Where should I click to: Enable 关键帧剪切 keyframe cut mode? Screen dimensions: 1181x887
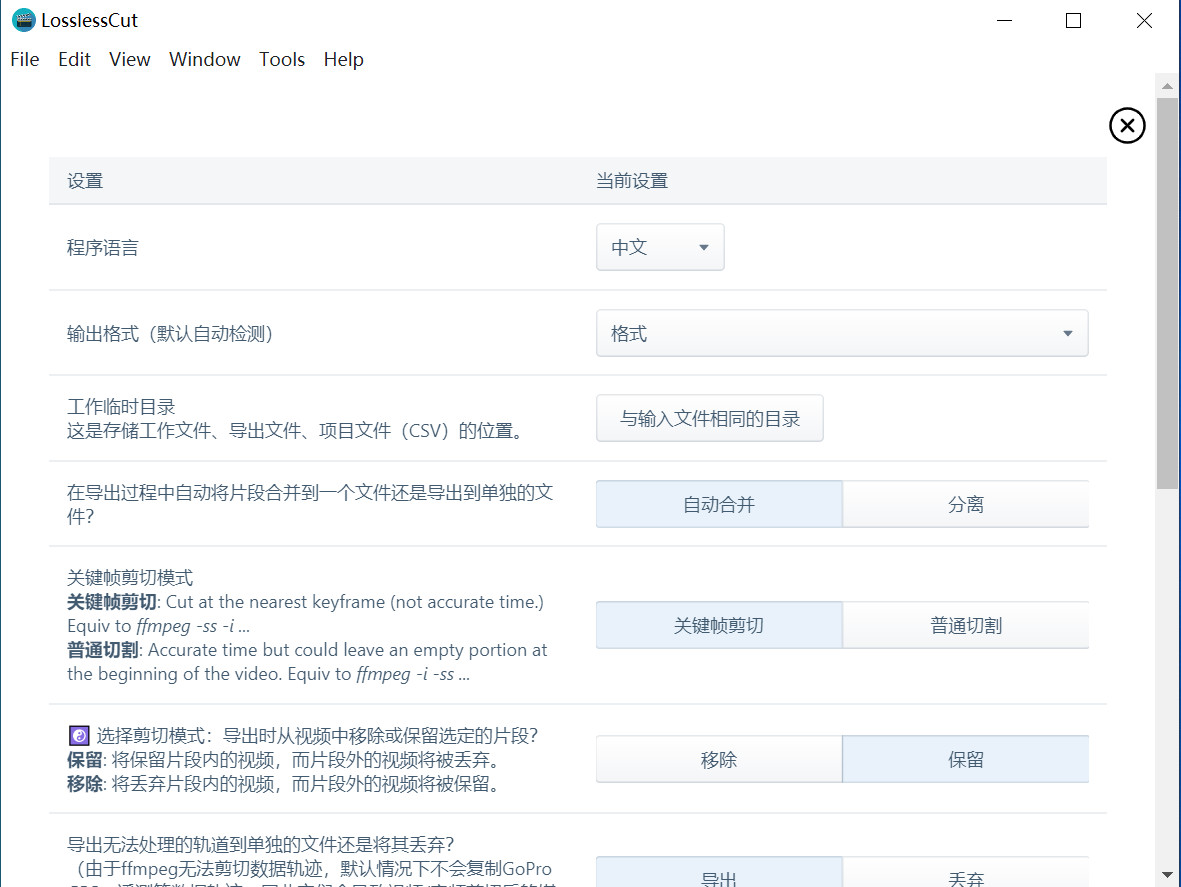pos(719,626)
